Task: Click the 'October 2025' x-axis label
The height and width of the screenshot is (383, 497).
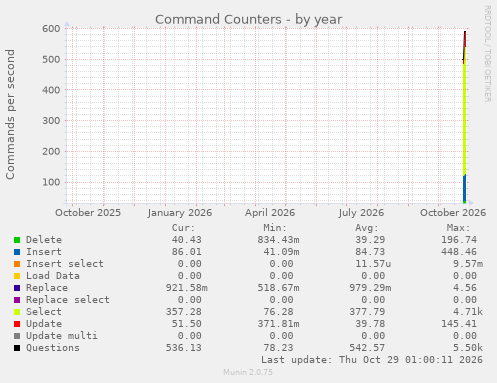Action: click(88, 213)
